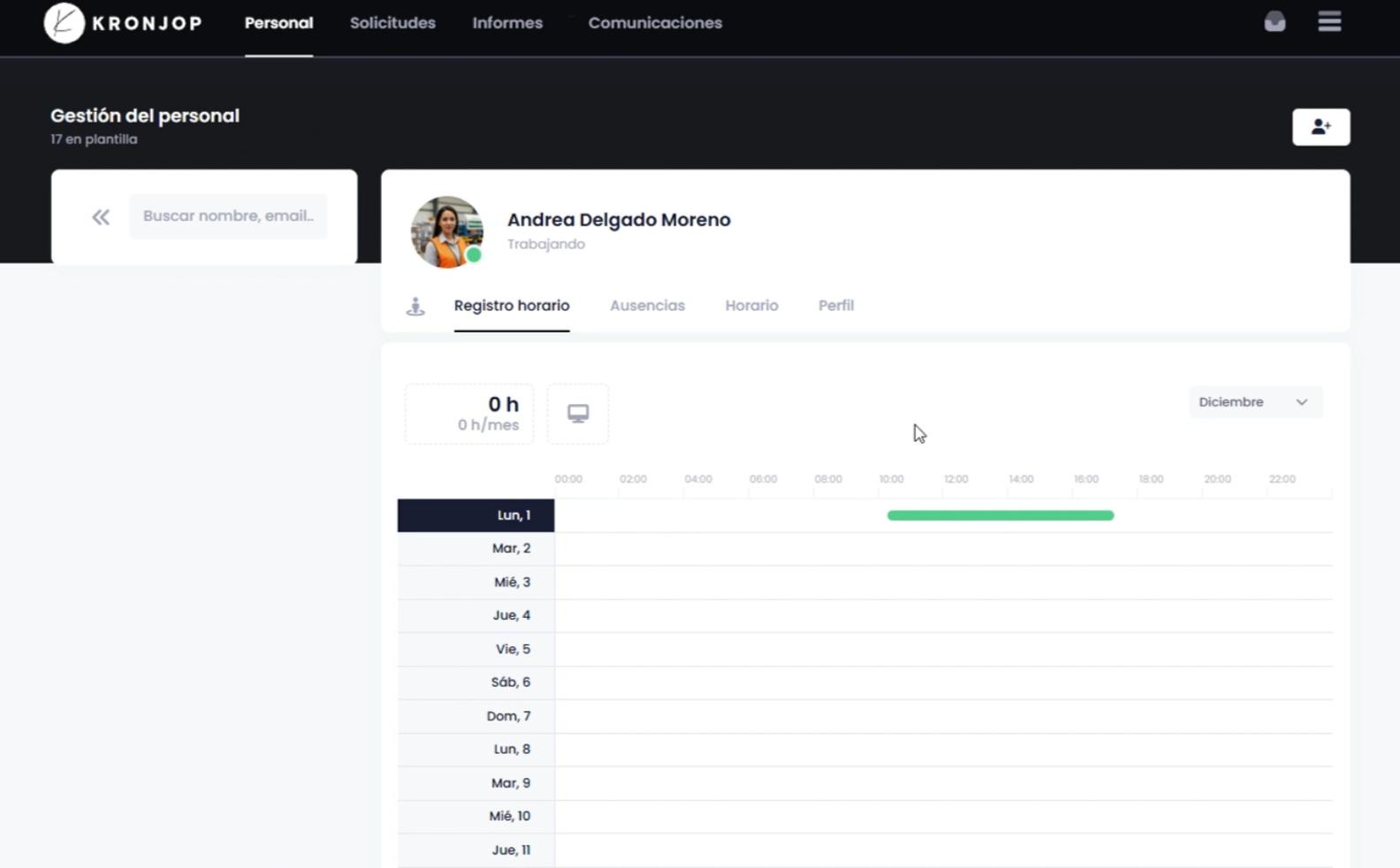Switch to the Ausencias tab
The image size is (1400, 868).
[647, 306]
